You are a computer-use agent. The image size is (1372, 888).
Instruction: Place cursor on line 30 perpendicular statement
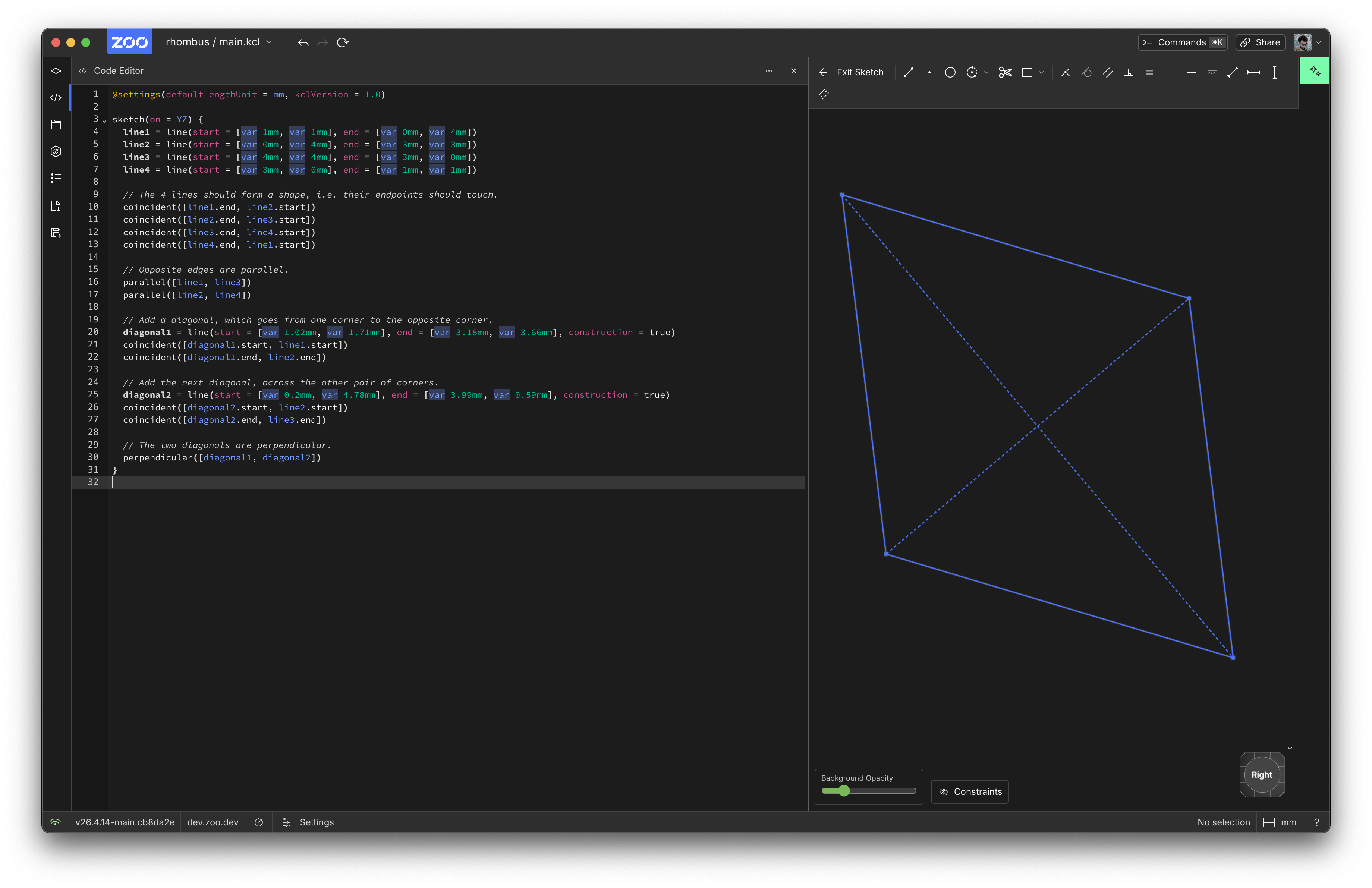222,457
